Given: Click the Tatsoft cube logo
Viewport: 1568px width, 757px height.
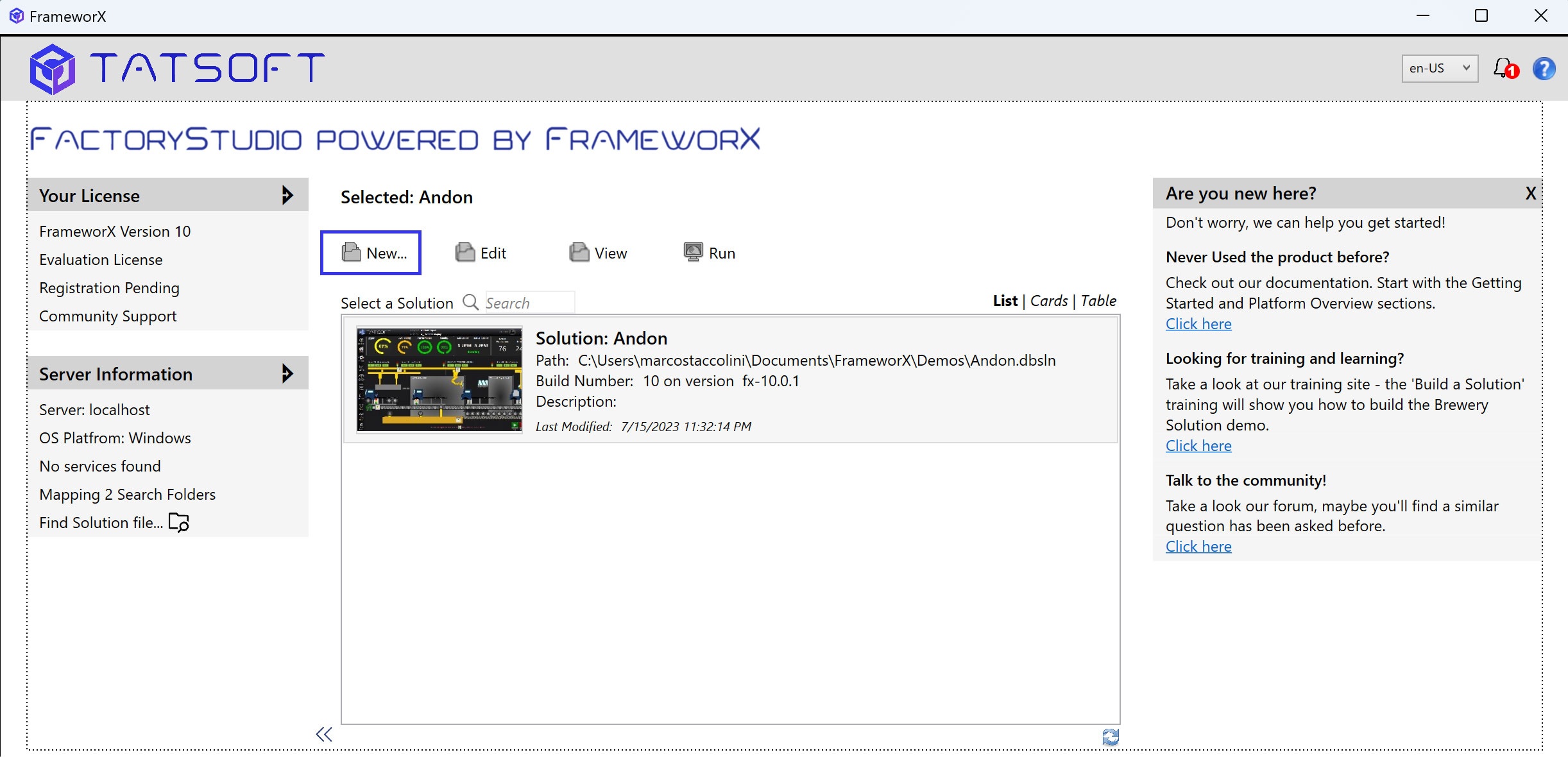Looking at the screenshot, I should coord(52,69).
